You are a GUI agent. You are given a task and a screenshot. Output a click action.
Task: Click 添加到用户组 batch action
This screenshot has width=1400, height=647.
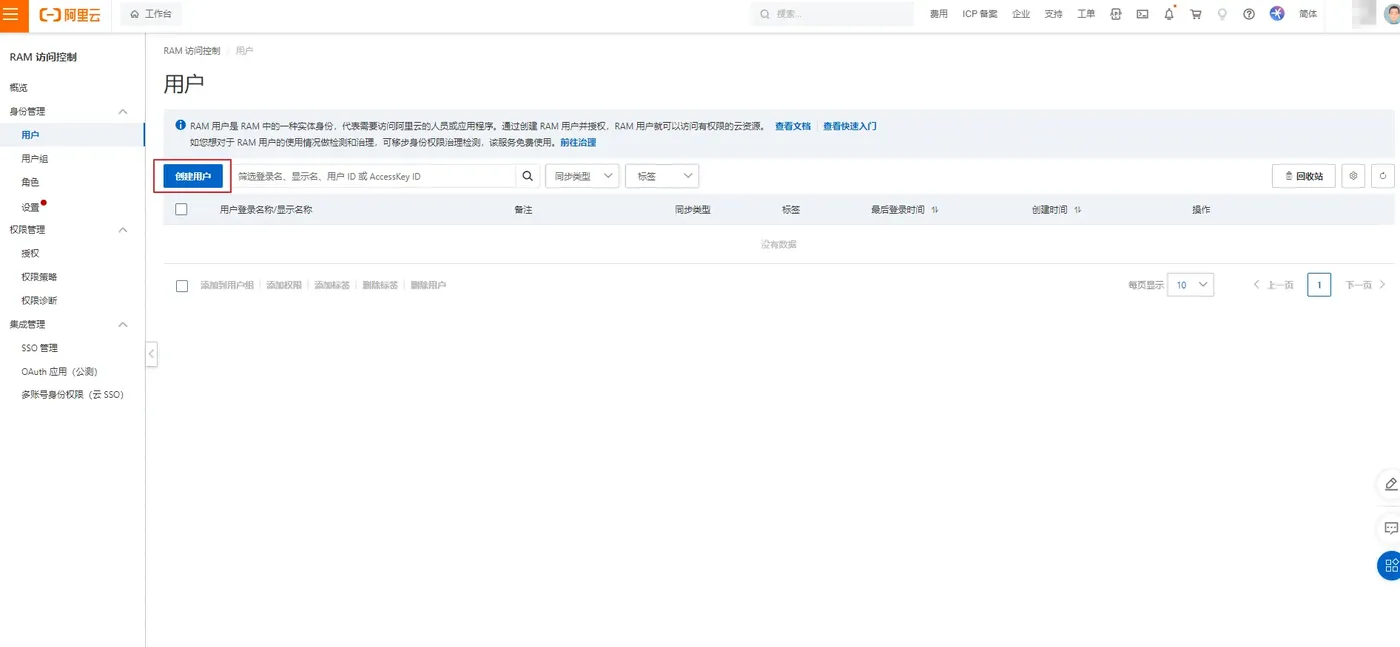click(227, 286)
